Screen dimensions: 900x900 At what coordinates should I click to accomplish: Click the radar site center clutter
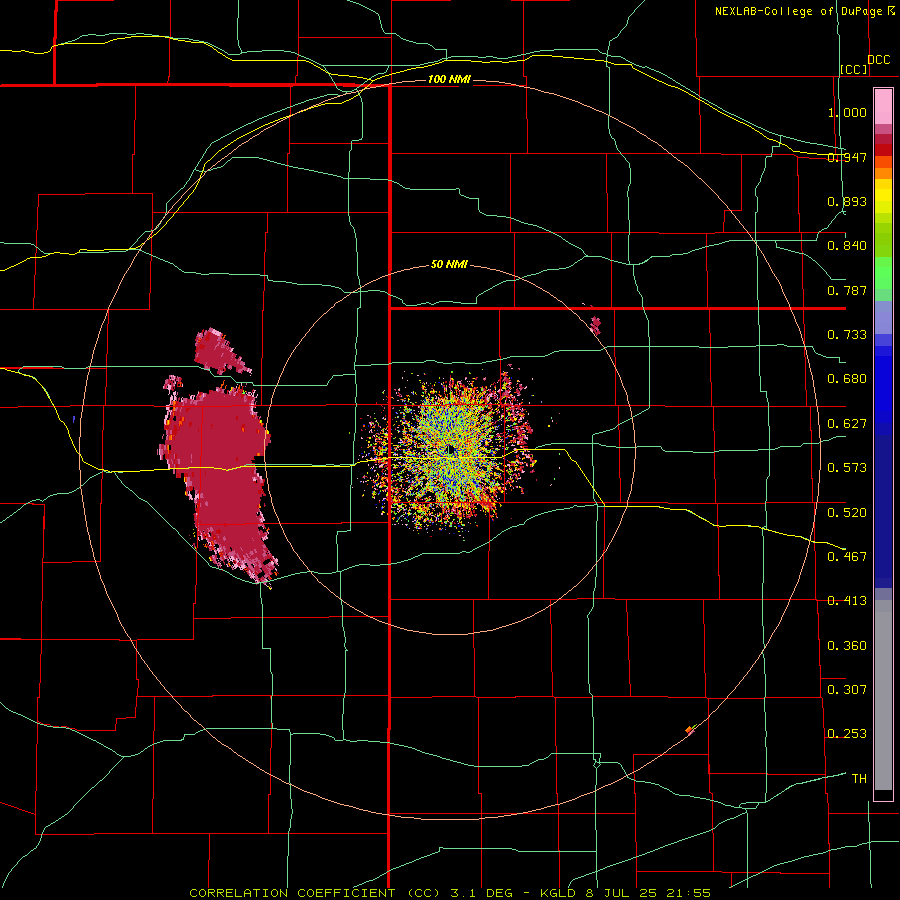449,451
